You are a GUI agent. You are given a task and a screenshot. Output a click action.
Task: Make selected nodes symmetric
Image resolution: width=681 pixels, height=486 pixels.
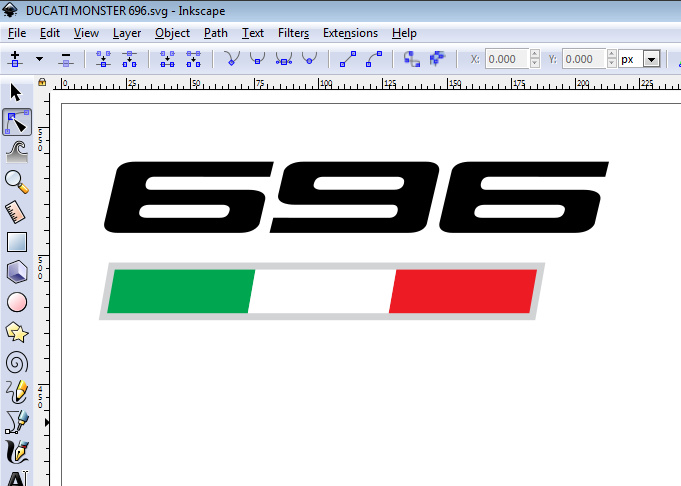pos(284,58)
